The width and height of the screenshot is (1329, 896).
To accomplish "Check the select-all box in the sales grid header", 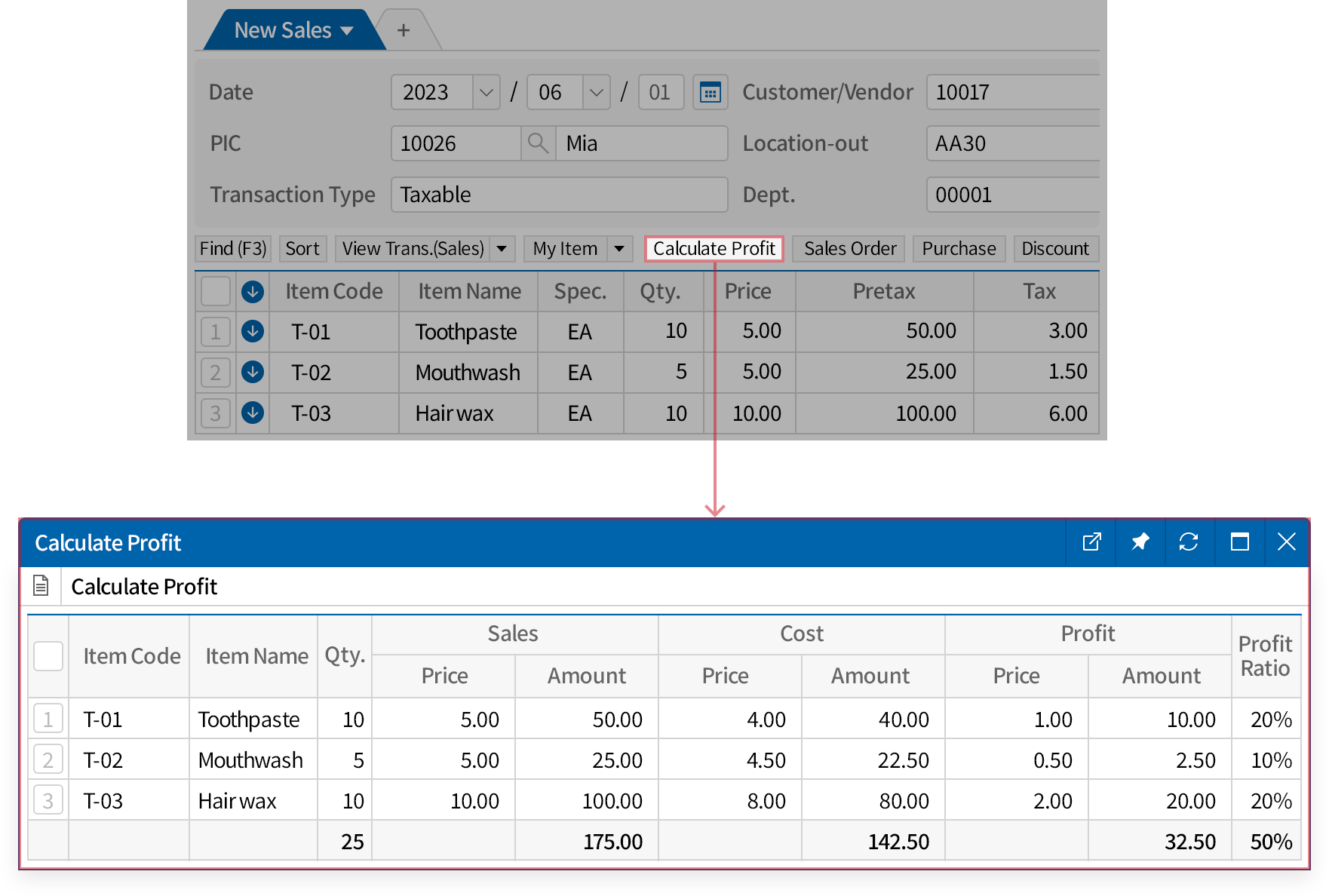I will point(215,290).
